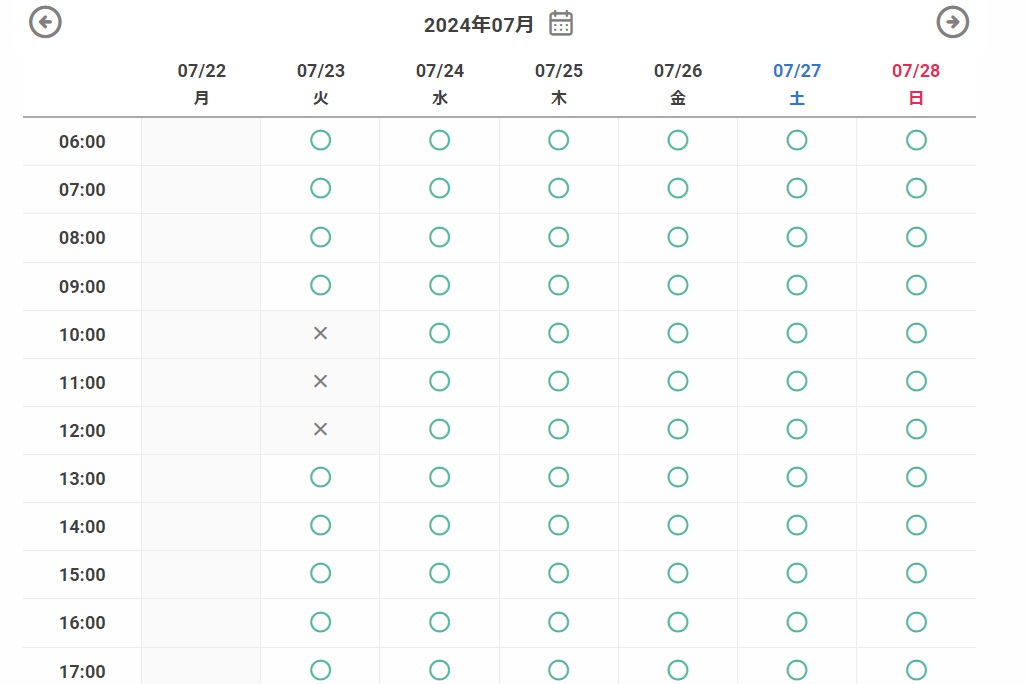Click the 2024年07月 month label

click(479, 25)
